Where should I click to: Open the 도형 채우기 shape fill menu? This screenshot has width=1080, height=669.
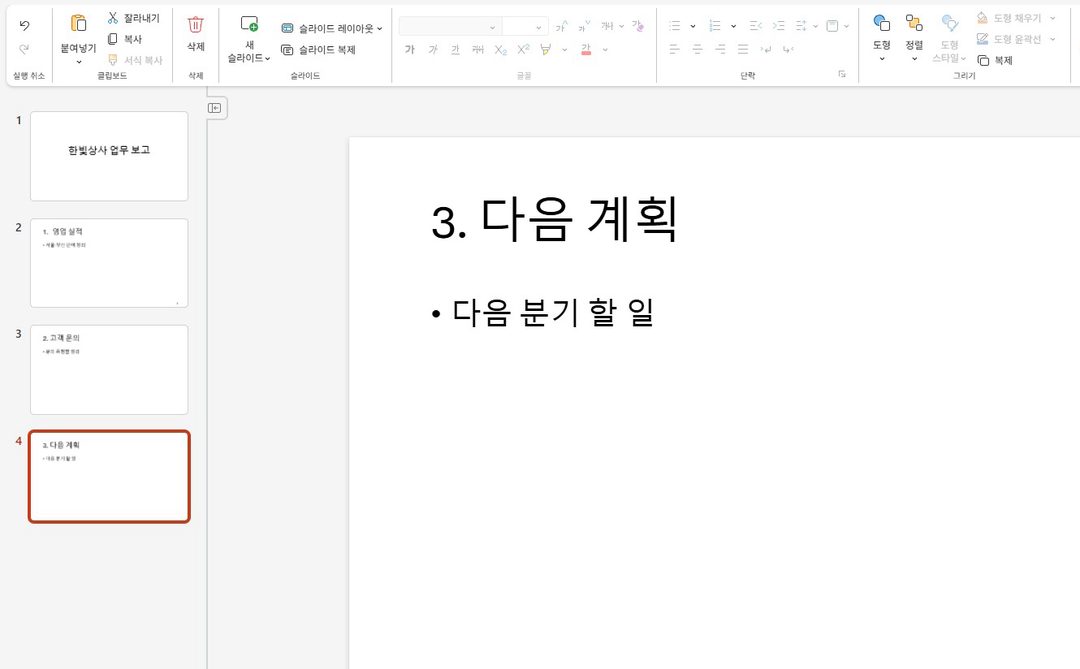pyautogui.click(x=1016, y=18)
